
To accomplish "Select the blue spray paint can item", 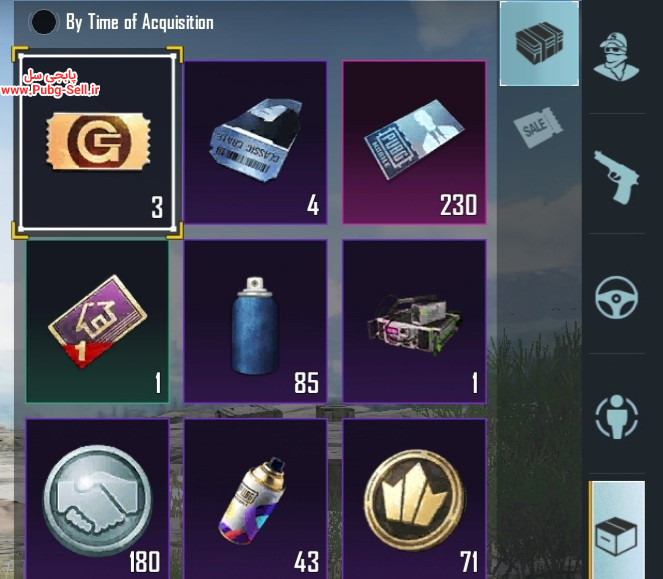I will [x=256, y=321].
